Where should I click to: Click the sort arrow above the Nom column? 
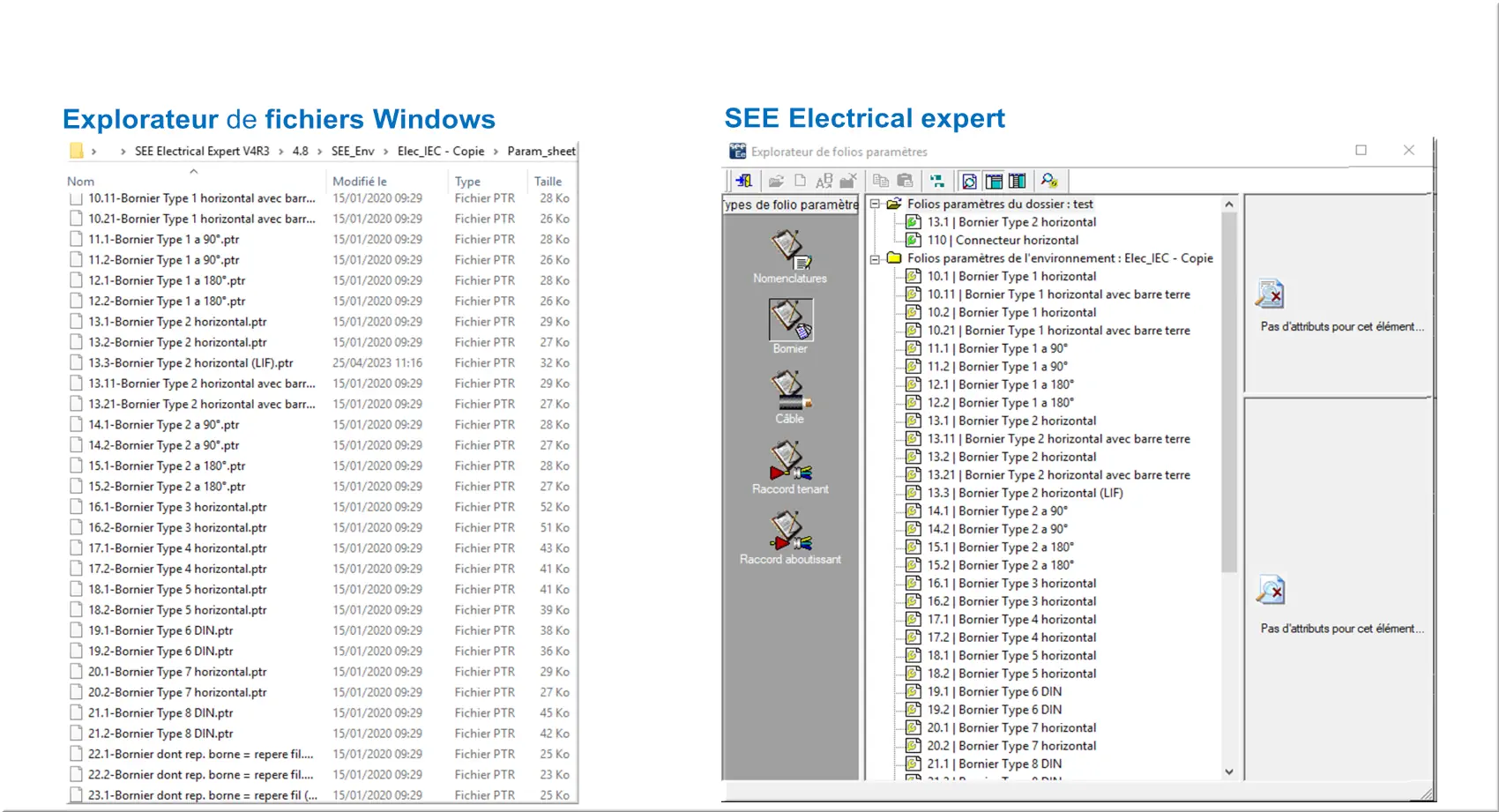pyautogui.click(x=193, y=171)
